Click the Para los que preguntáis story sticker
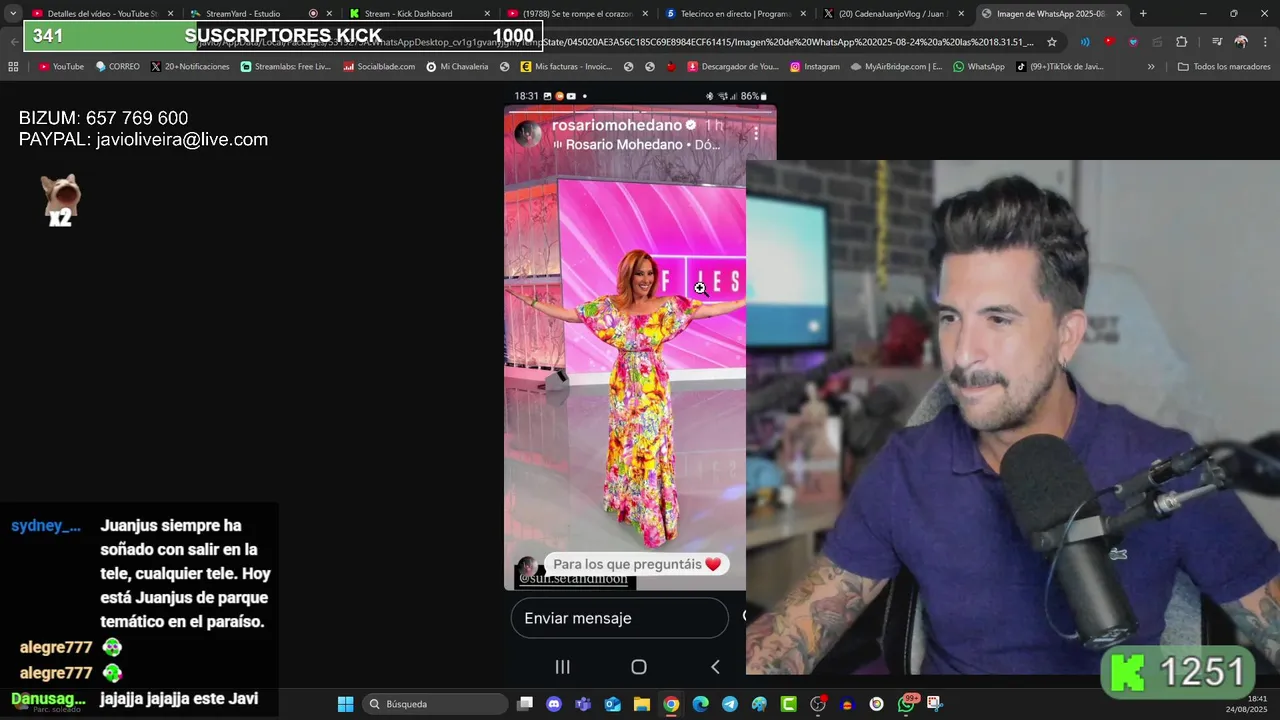1280x720 pixels. tap(636, 564)
